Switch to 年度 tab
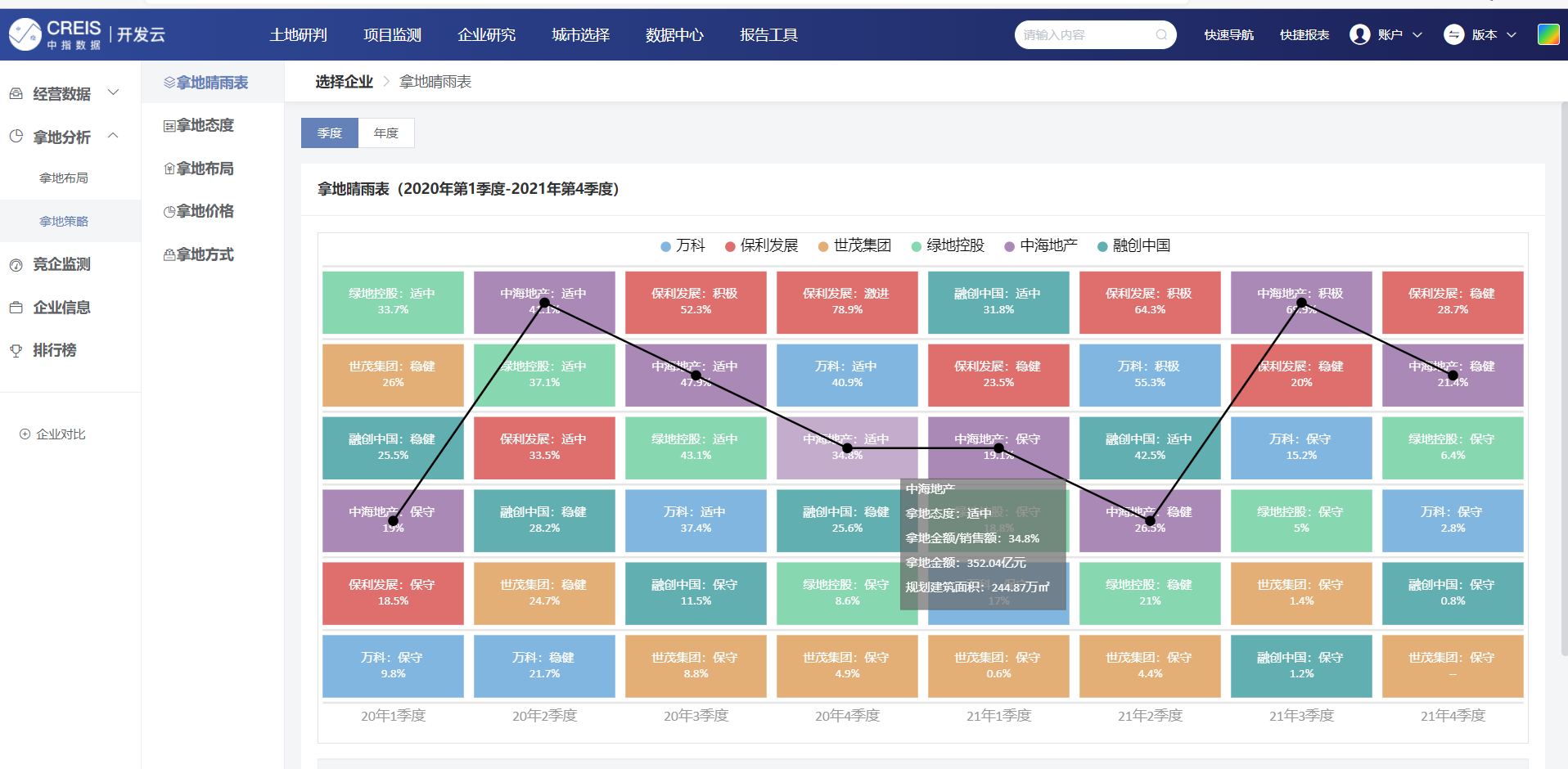Viewport: 1568px width, 769px height. click(386, 133)
